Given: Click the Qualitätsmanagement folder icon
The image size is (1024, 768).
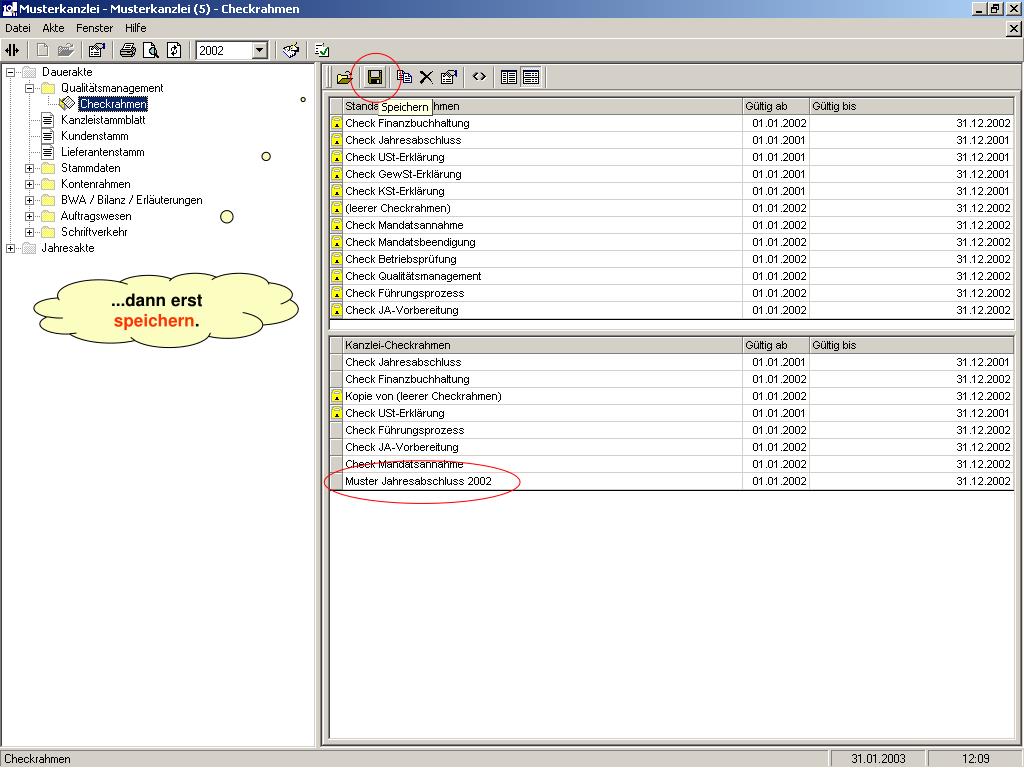Looking at the screenshot, I should click(48, 88).
